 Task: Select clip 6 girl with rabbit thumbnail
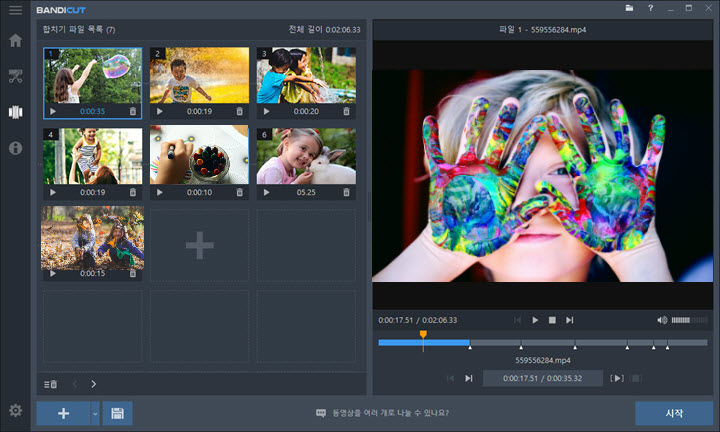(306, 156)
